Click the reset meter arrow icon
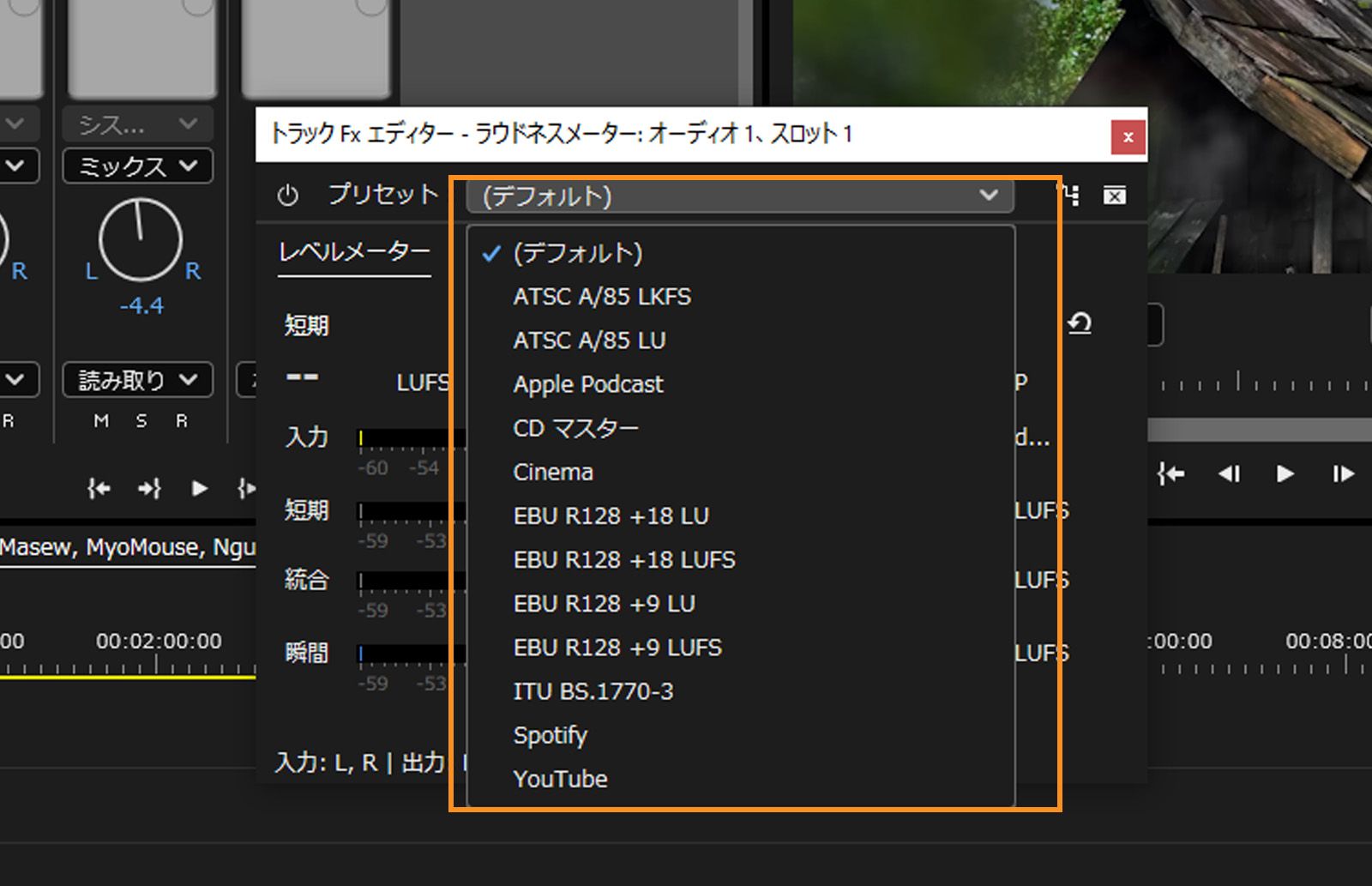The image size is (1372, 886). tap(1080, 323)
